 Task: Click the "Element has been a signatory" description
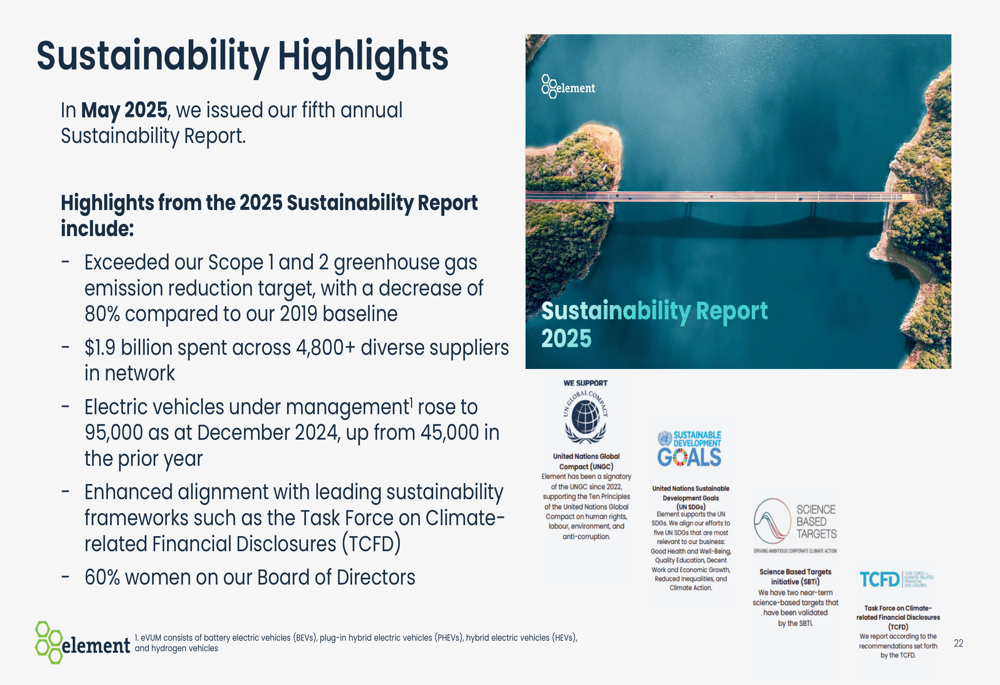tap(586, 506)
